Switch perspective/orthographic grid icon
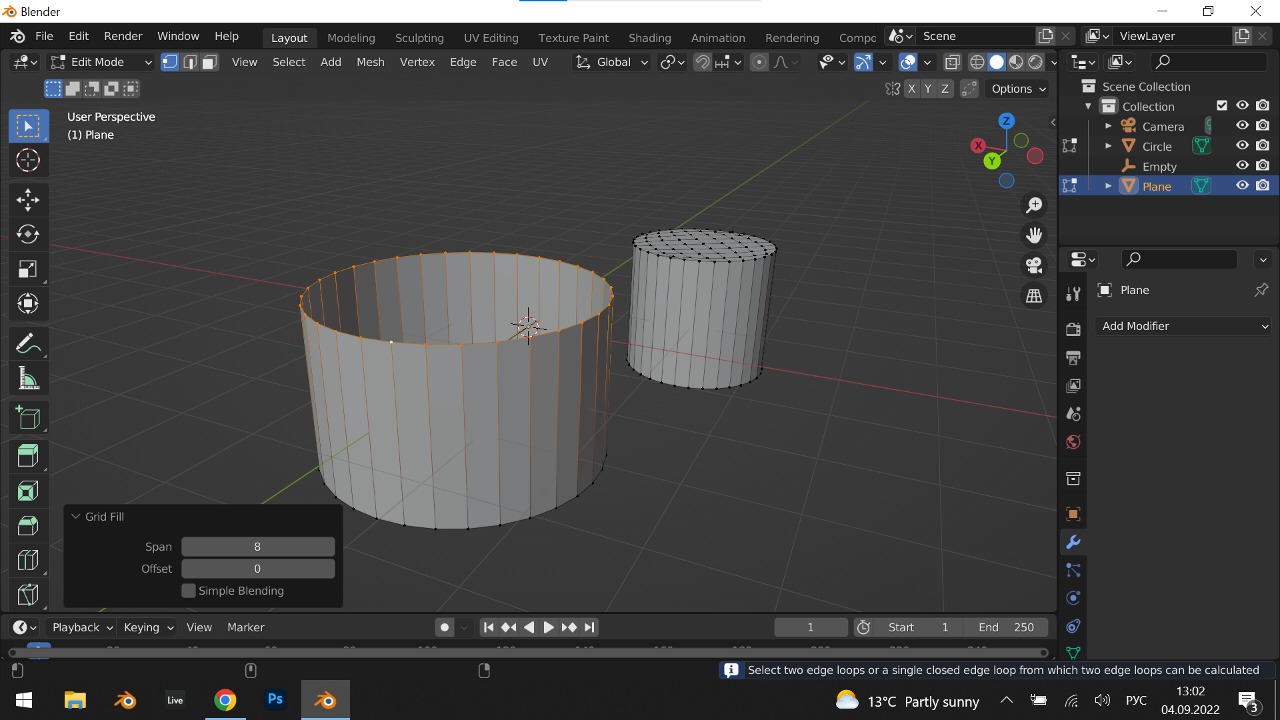 point(1034,296)
